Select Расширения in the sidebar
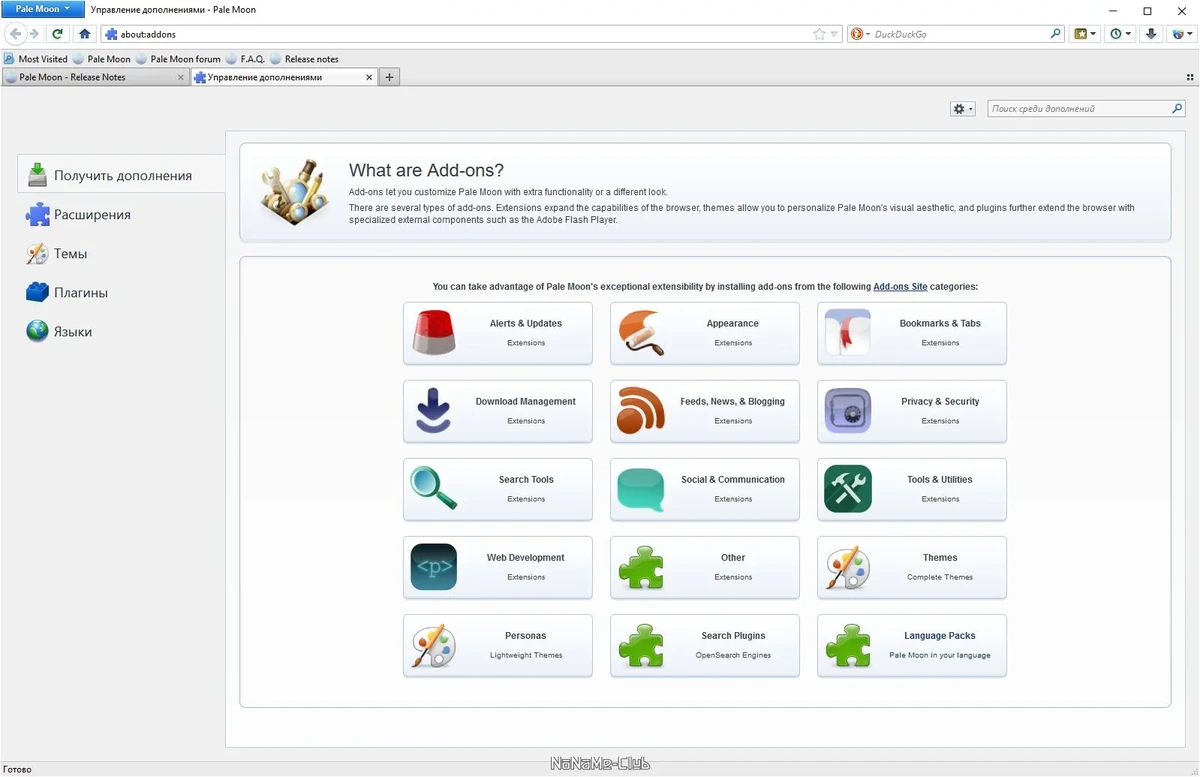The image size is (1200, 777). coord(92,214)
